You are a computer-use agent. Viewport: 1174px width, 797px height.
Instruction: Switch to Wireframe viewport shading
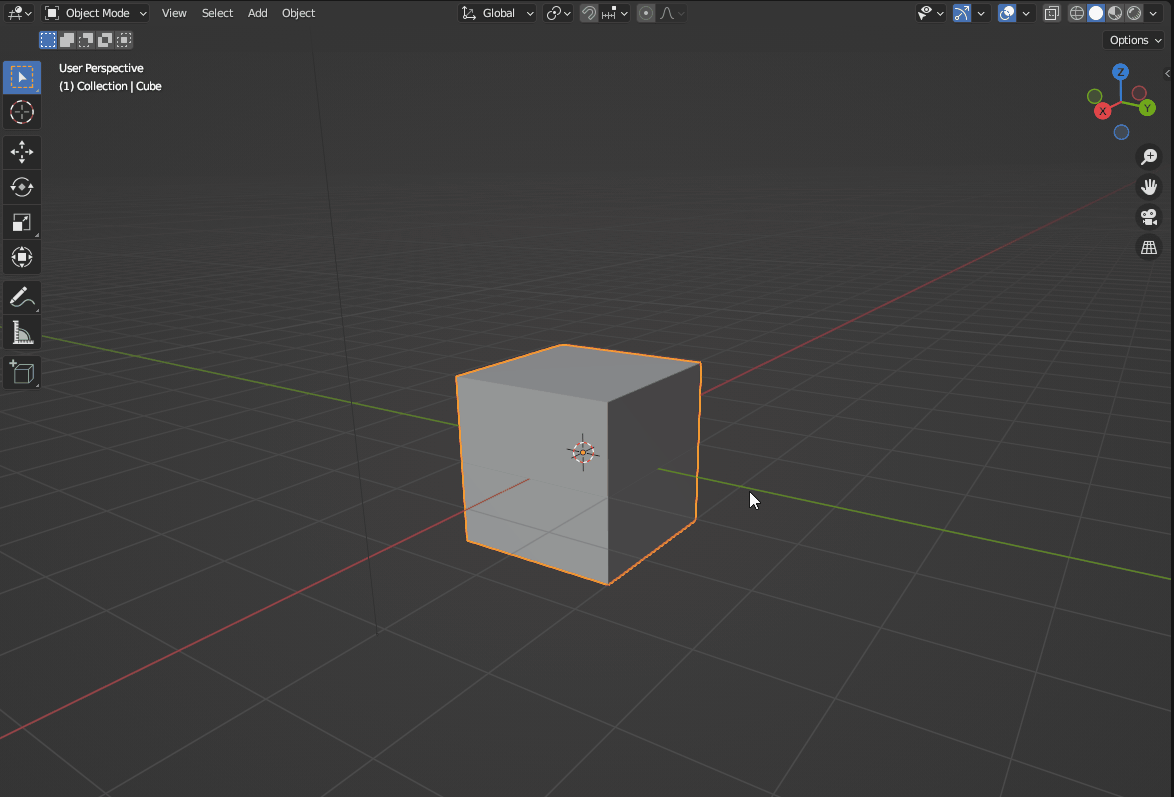[x=1077, y=13]
